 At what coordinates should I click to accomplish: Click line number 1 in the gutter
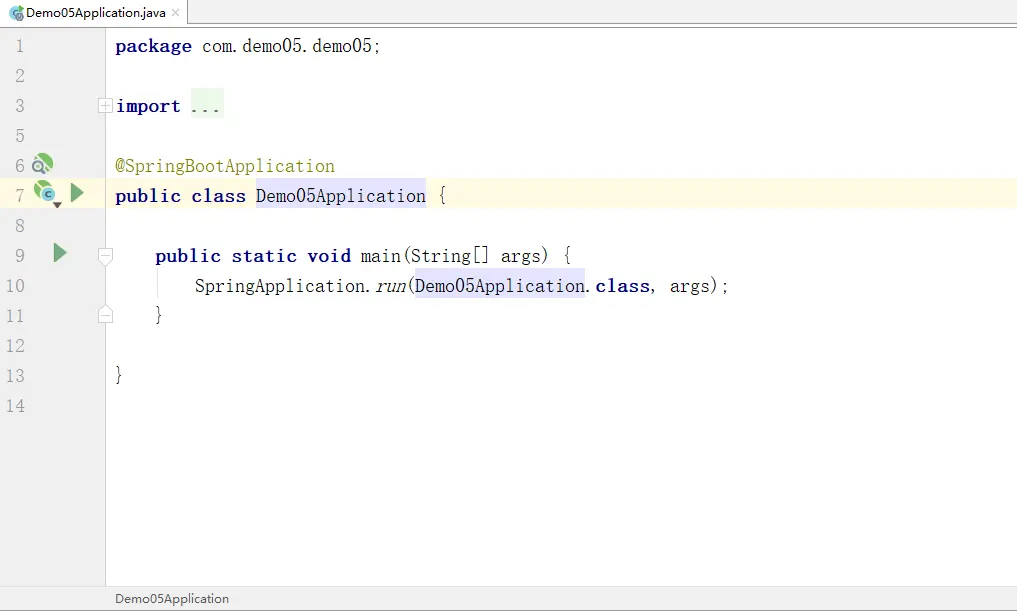tap(19, 46)
